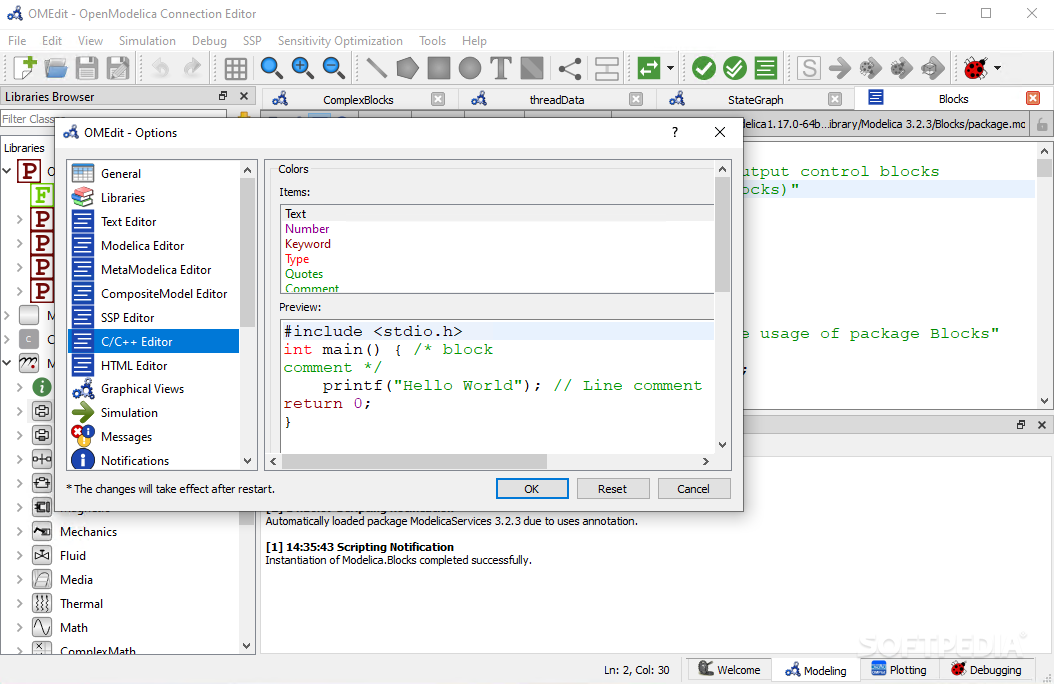Screen dimensions: 1054x684
Task: Switch to the threadData tab
Action: (557, 99)
